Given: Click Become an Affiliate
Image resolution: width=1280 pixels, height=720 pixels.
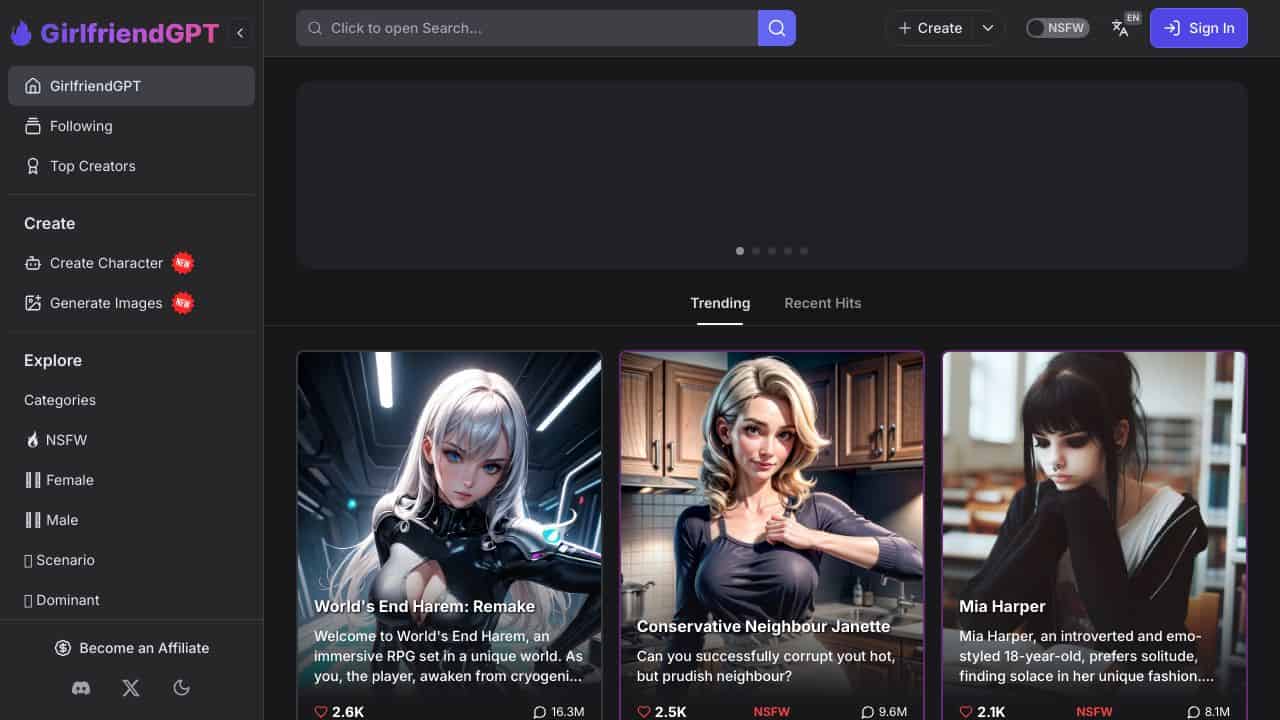Looking at the screenshot, I should coord(131,648).
